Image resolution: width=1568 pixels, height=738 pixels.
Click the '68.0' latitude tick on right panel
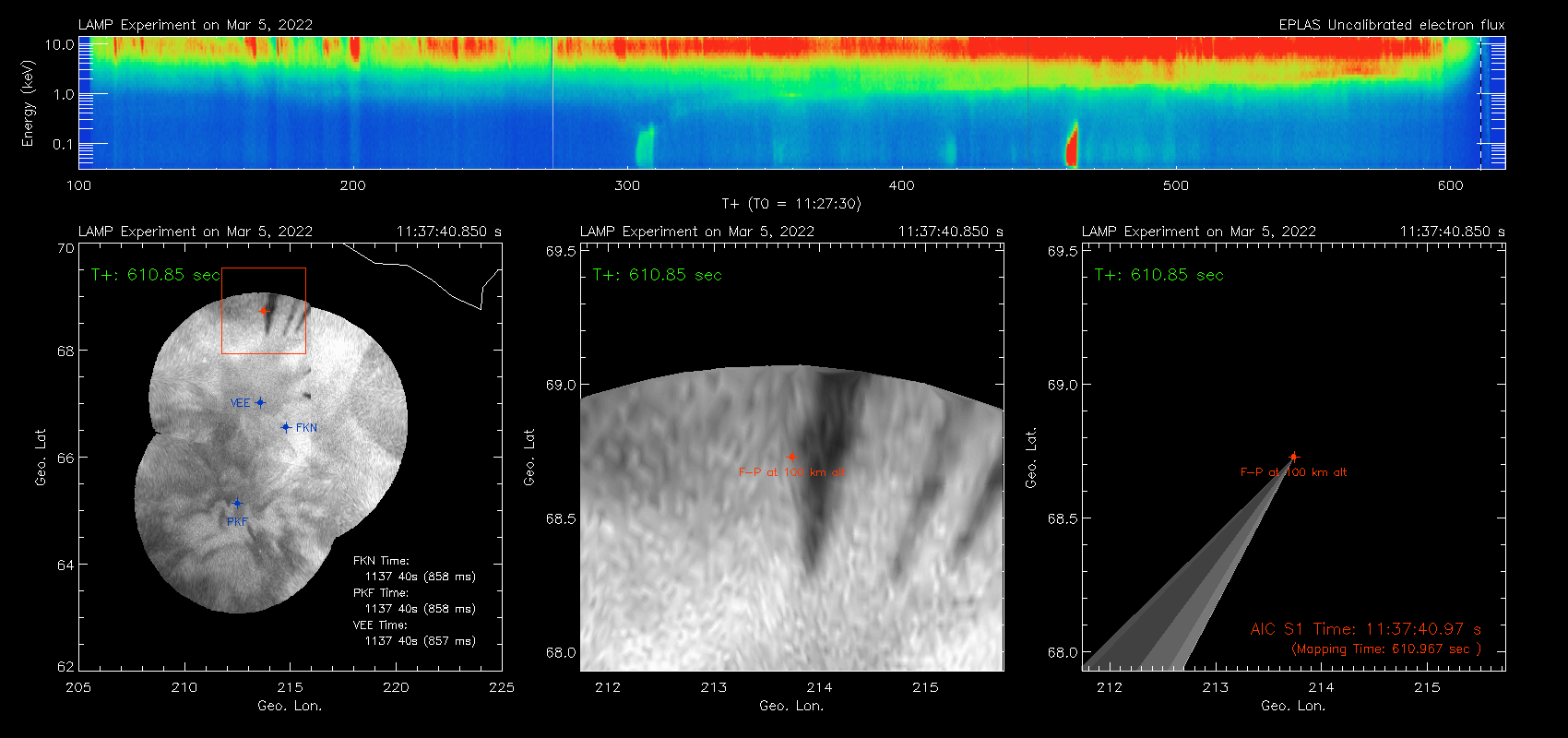coord(1063,652)
